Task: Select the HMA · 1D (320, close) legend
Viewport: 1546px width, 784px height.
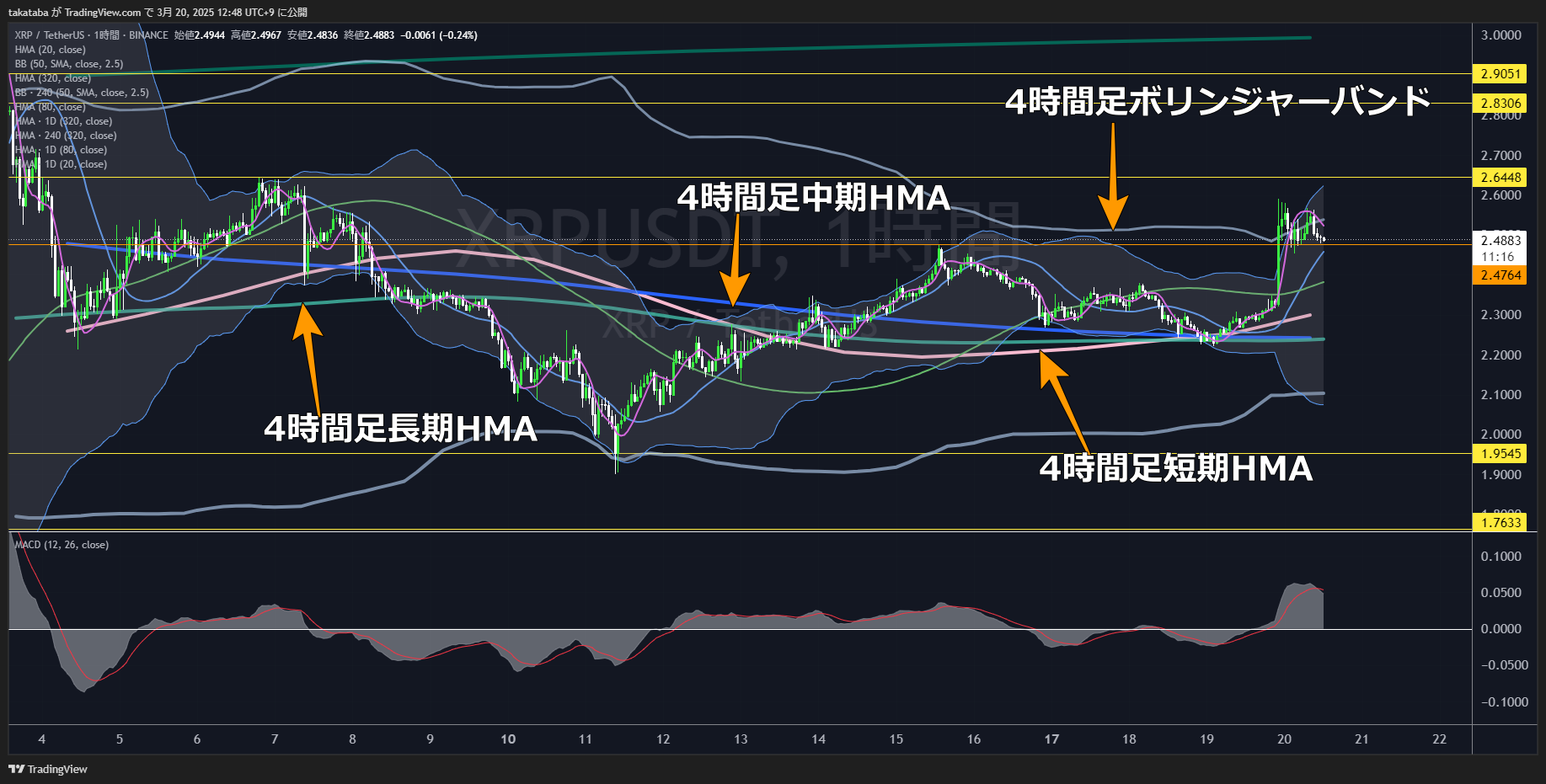Action: click(x=63, y=121)
